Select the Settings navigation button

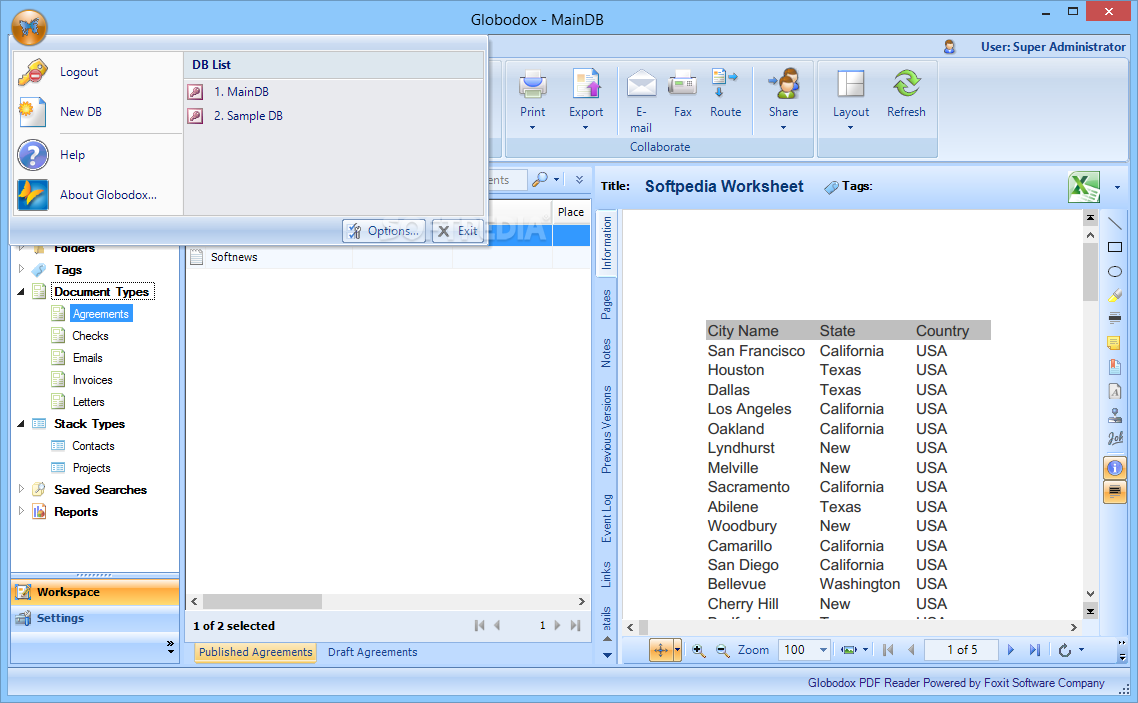tap(95, 618)
